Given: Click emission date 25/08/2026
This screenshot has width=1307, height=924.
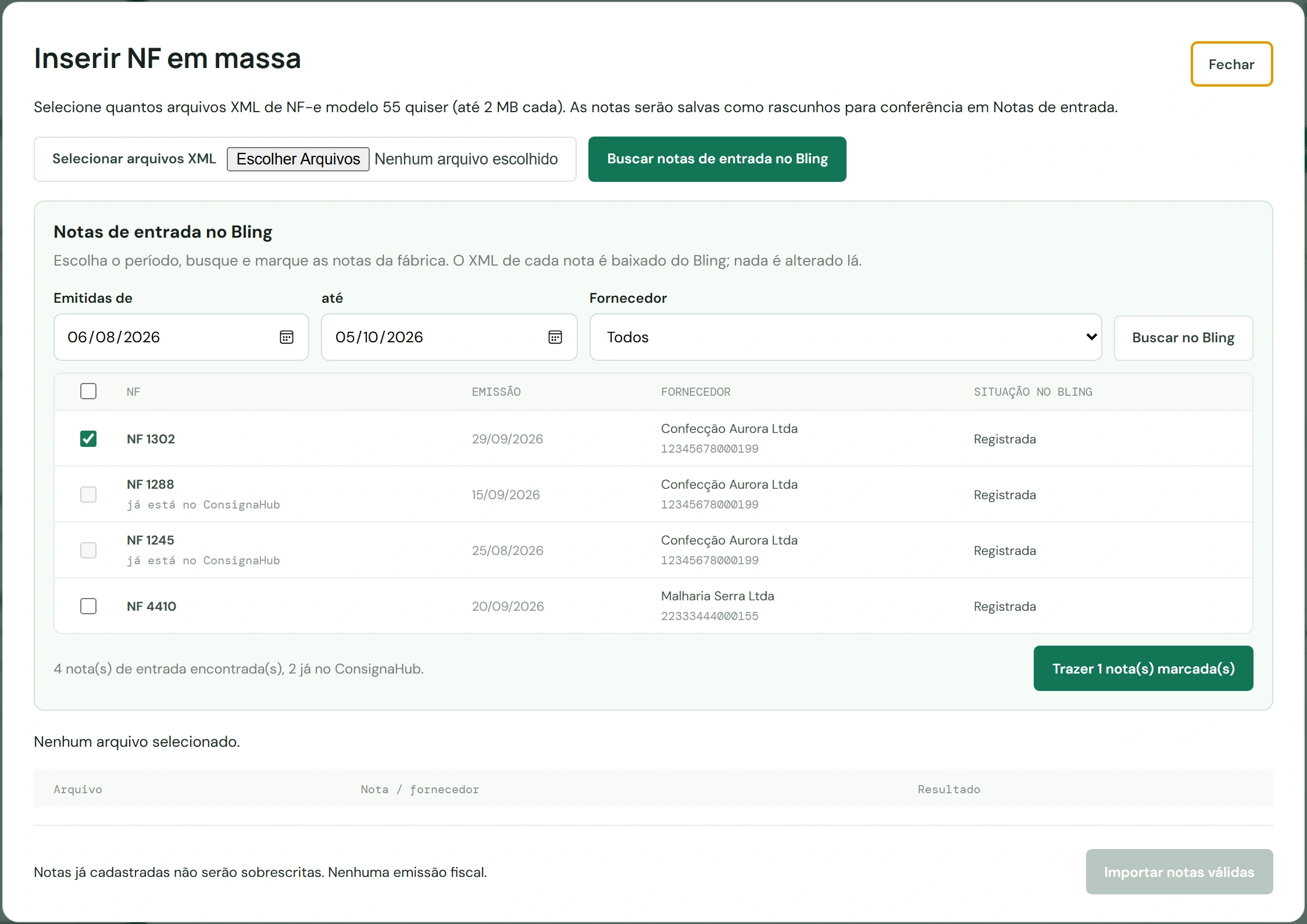Looking at the screenshot, I should (x=508, y=550).
